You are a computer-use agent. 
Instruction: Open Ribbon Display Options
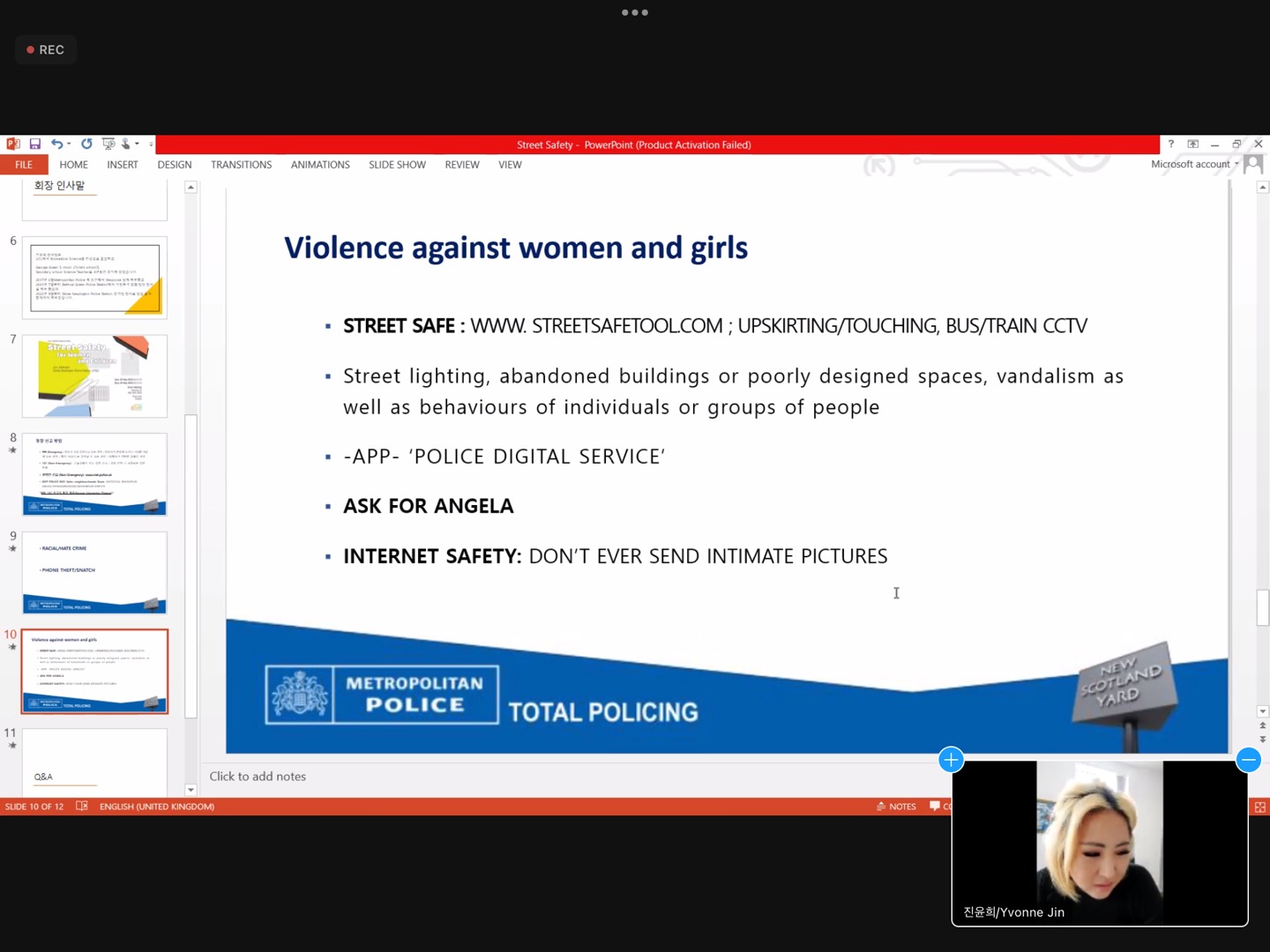point(1193,144)
